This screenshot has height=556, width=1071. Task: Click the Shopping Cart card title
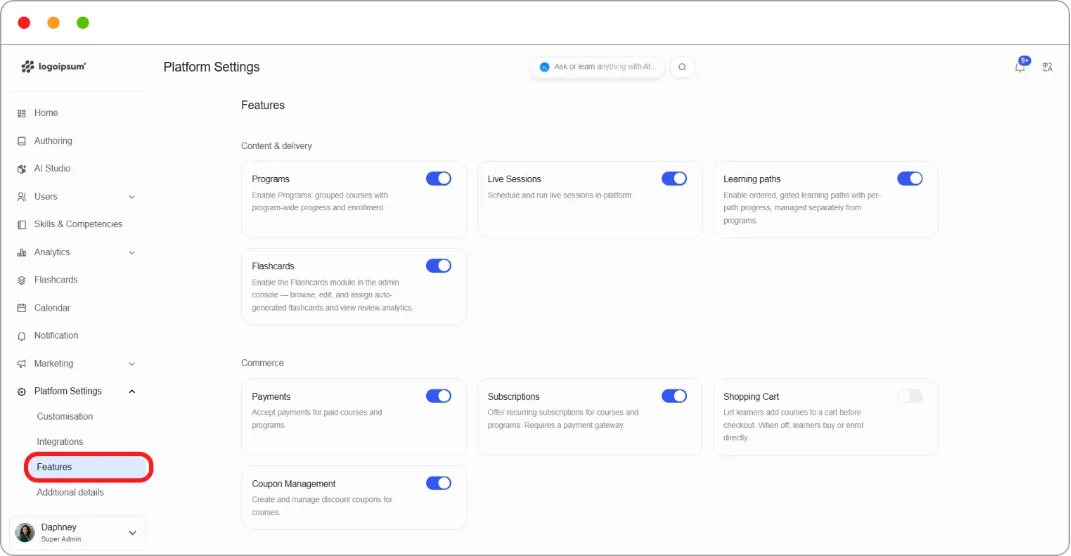point(751,397)
